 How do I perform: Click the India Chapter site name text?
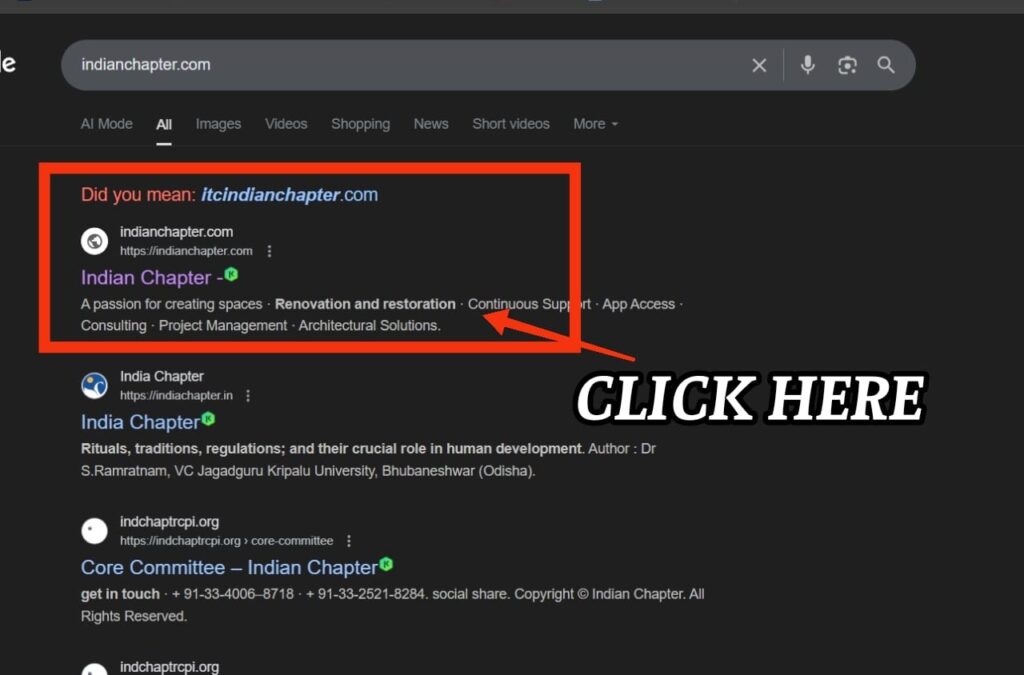point(162,377)
